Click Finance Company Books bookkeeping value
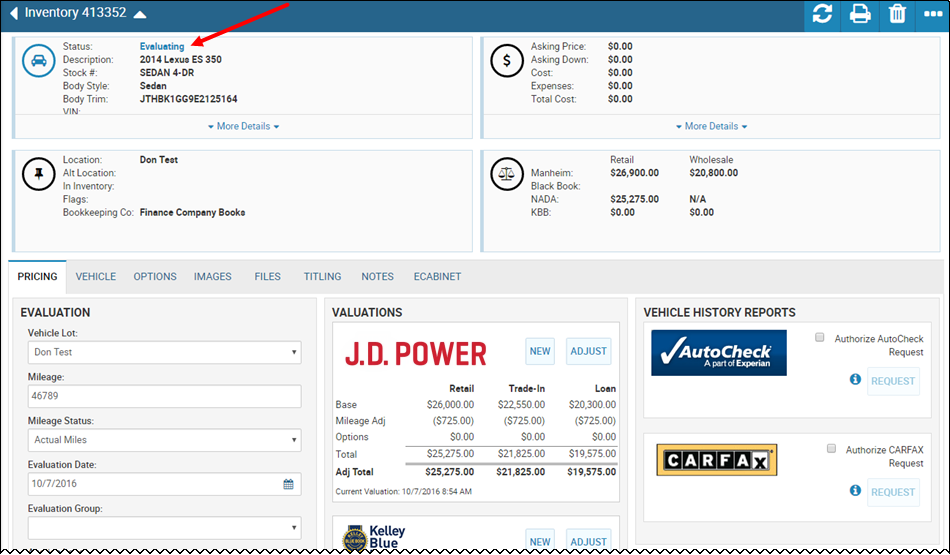 click(192, 212)
